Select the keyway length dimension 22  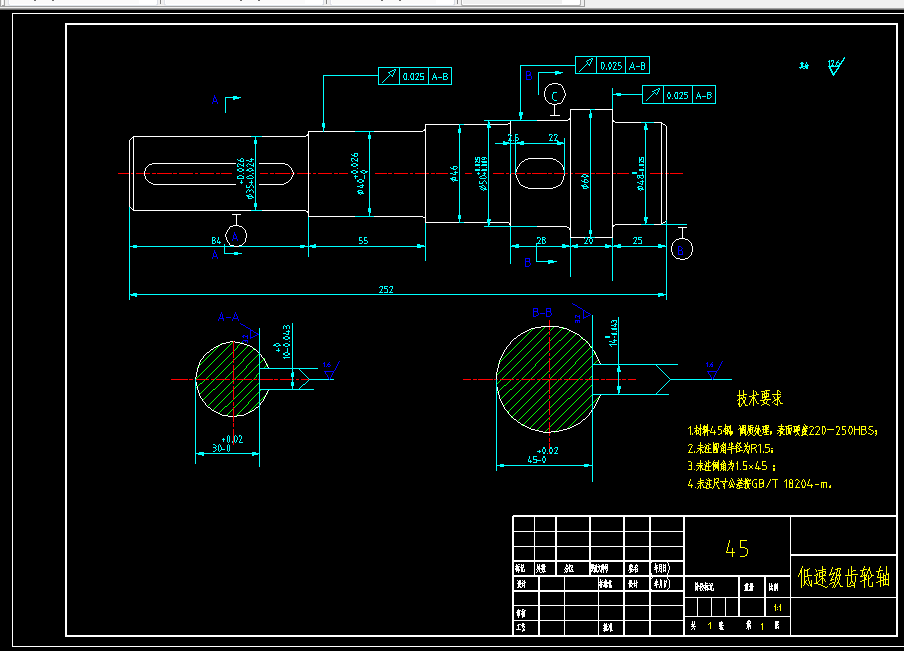pos(553,138)
